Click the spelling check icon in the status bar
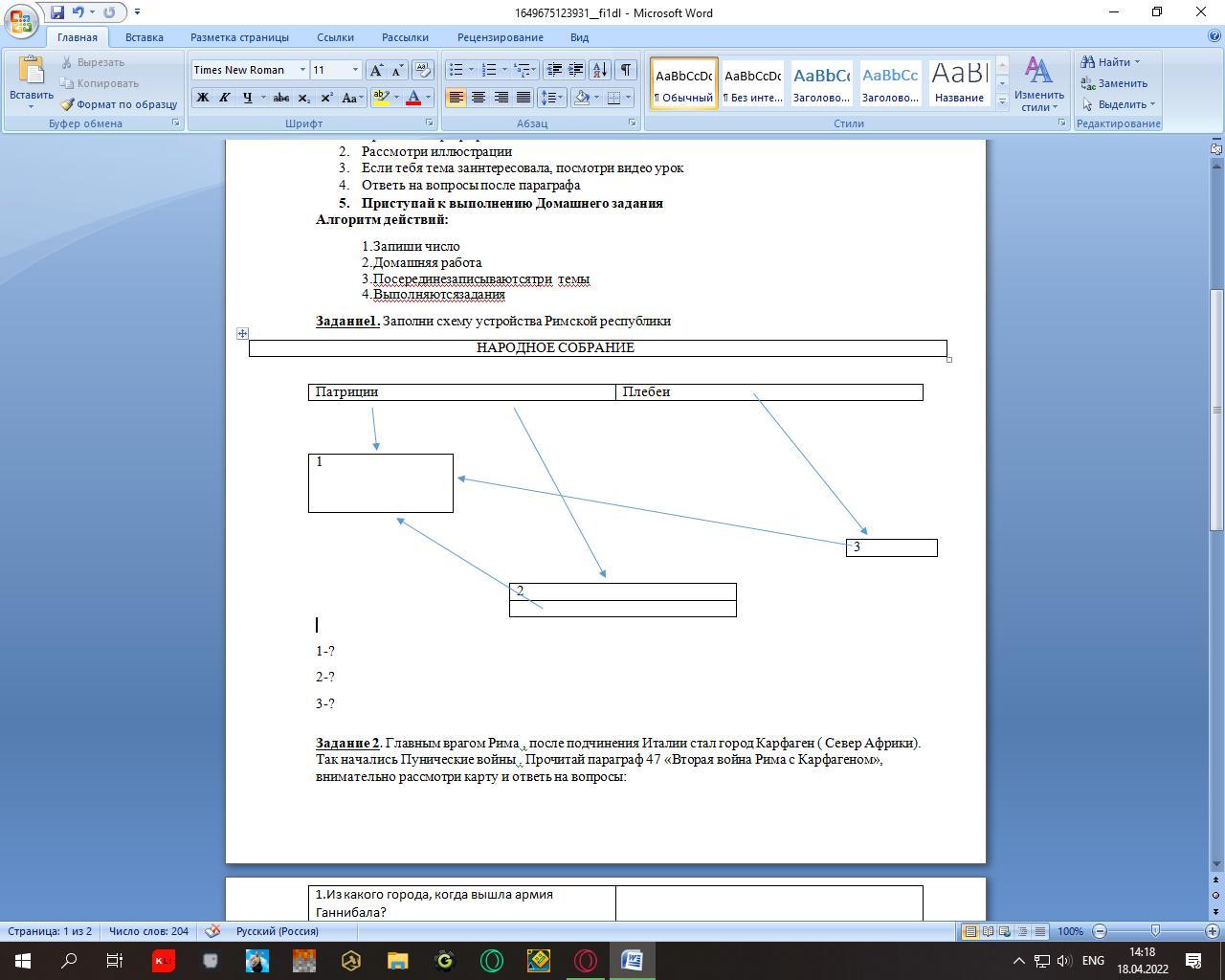This screenshot has height=980, width=1225. tap(213, 931)
